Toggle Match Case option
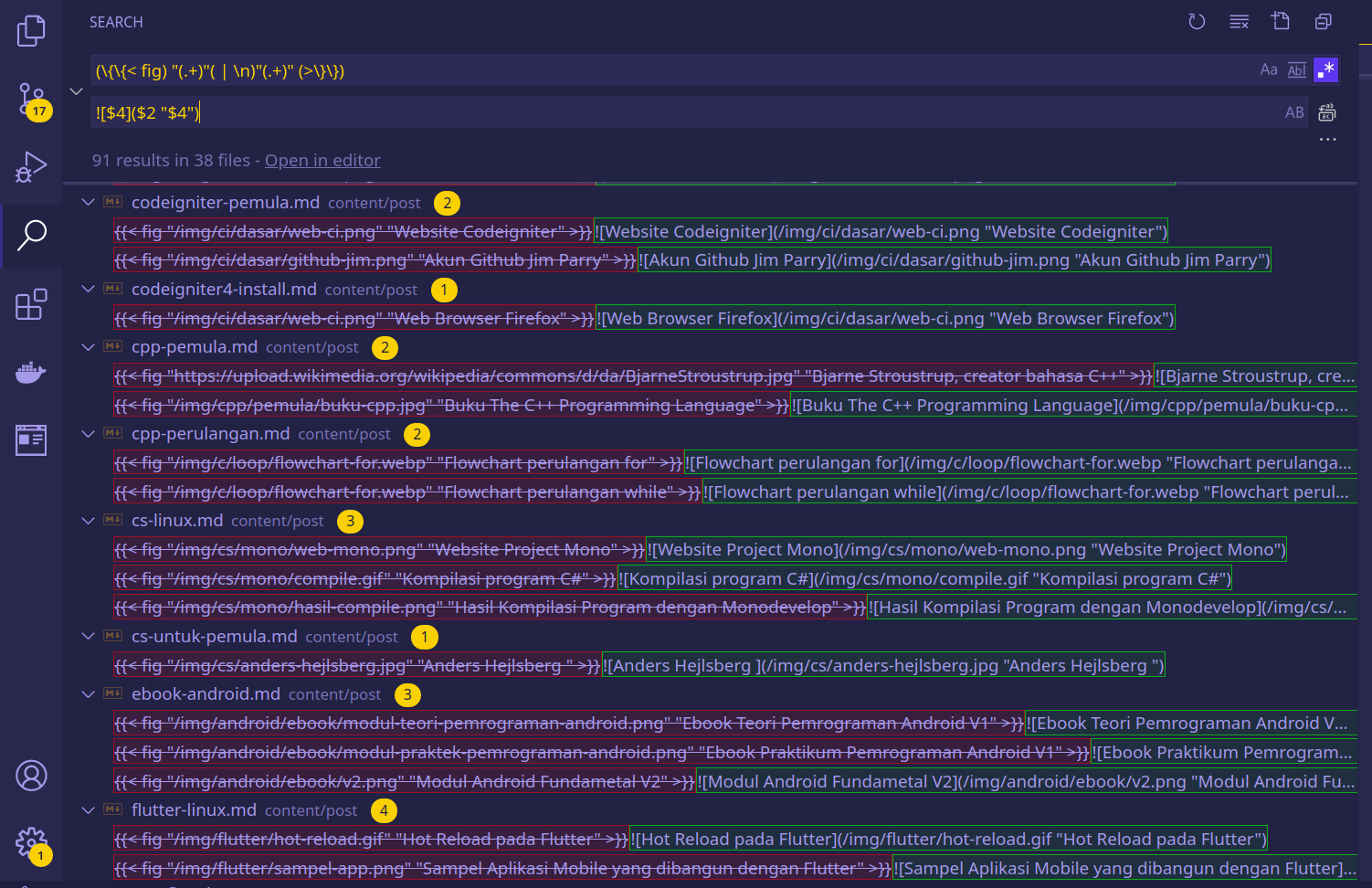This screenshot has height=888, width=1372. pyautogui.click(x=1268, y=69)
